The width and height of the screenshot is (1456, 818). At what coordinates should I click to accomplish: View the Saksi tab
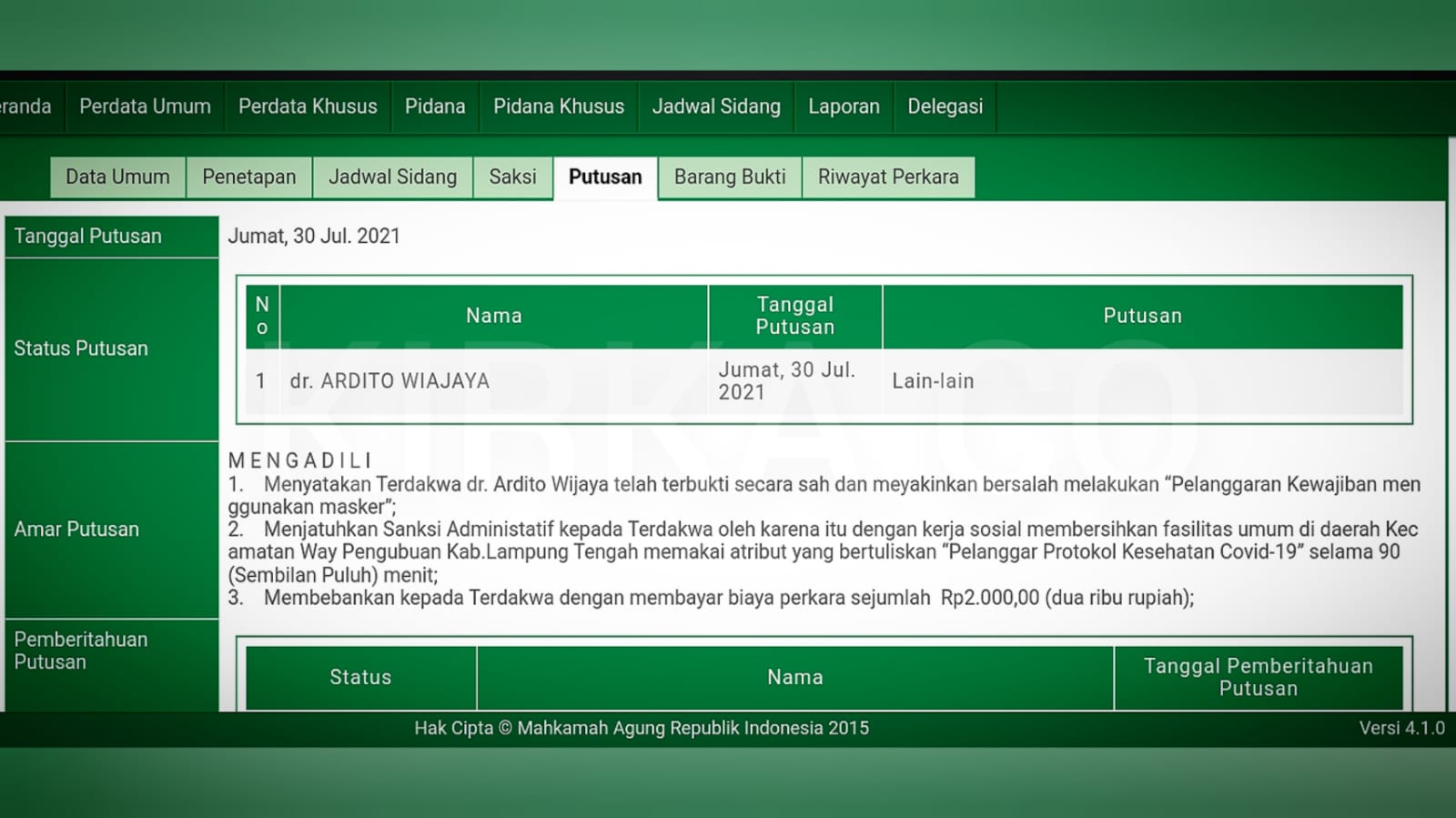point(512,177)
